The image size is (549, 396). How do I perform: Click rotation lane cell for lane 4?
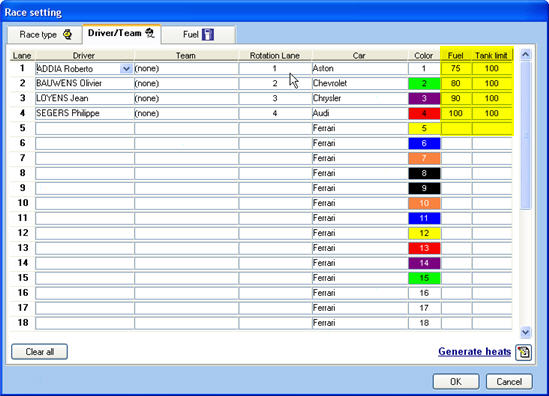(x=275, y=113)
